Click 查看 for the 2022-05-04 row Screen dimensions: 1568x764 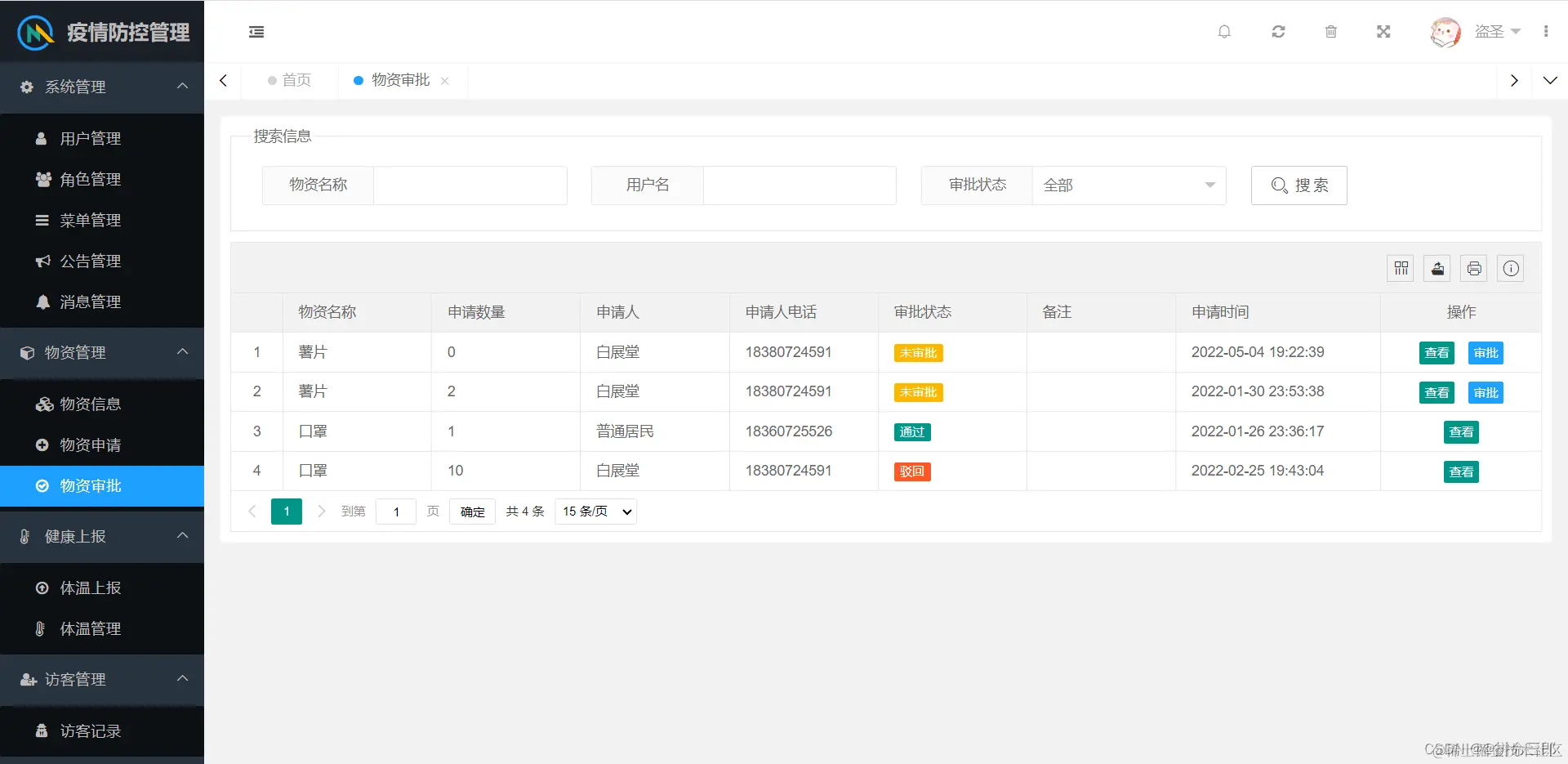[x=1437, y=353]
